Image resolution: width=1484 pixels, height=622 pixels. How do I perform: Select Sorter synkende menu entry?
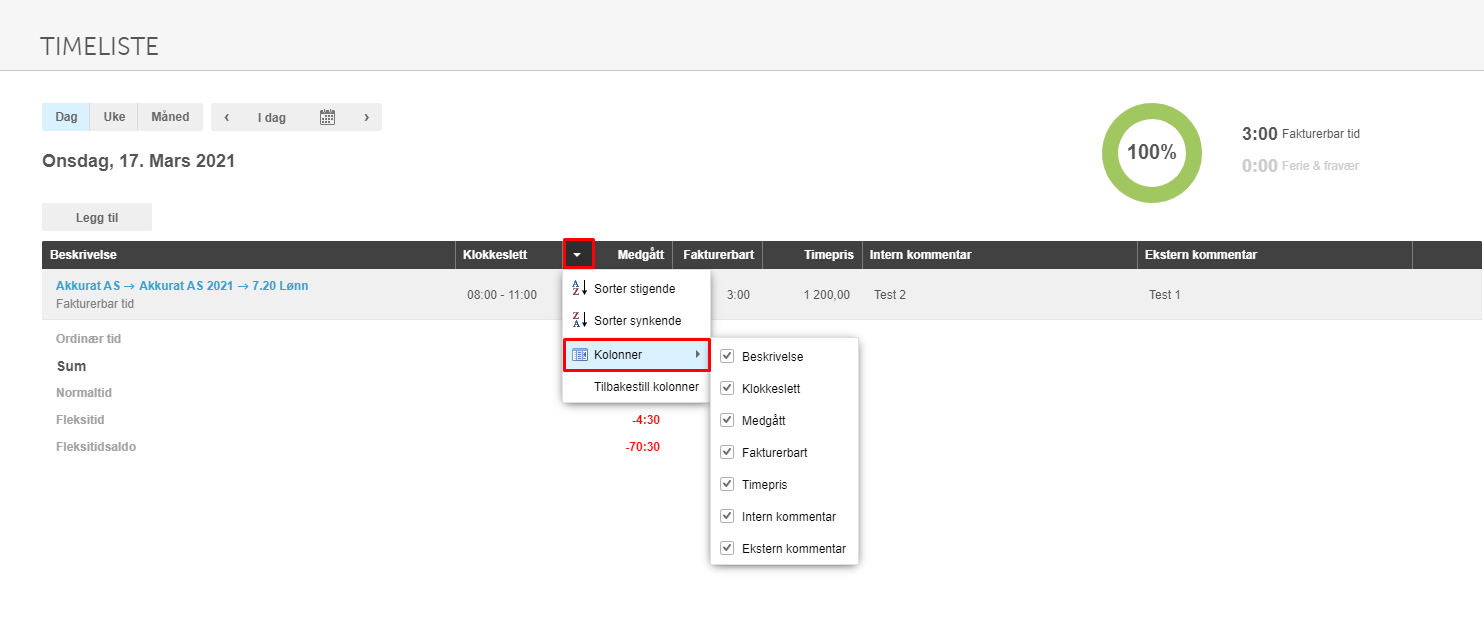pos(636,320)
